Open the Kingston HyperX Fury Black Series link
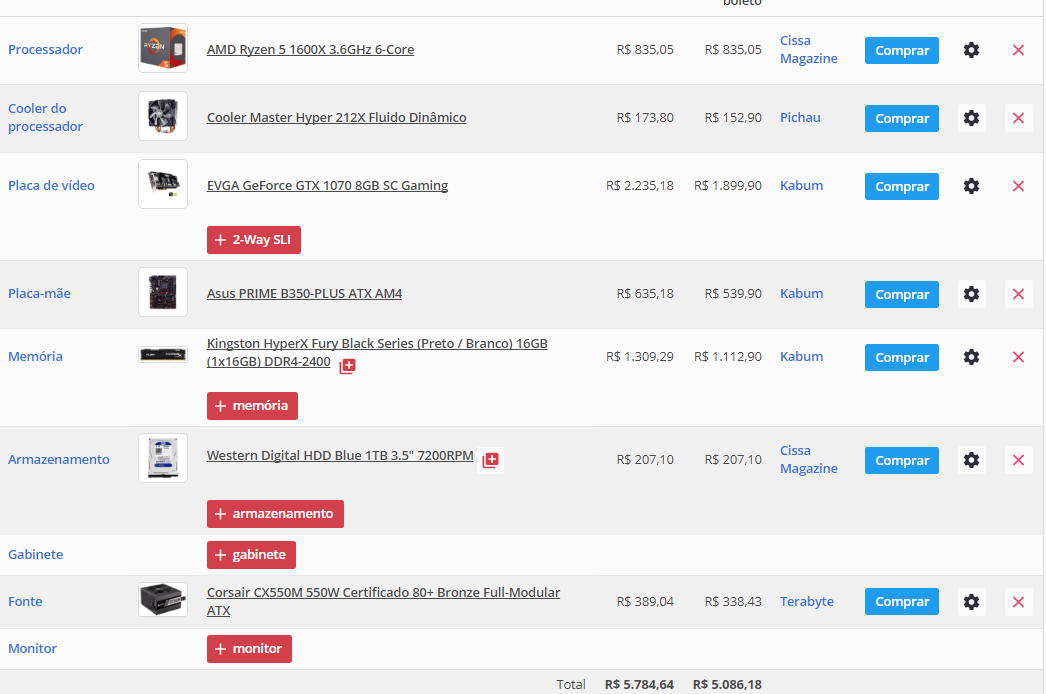 (x=377, y=352)
